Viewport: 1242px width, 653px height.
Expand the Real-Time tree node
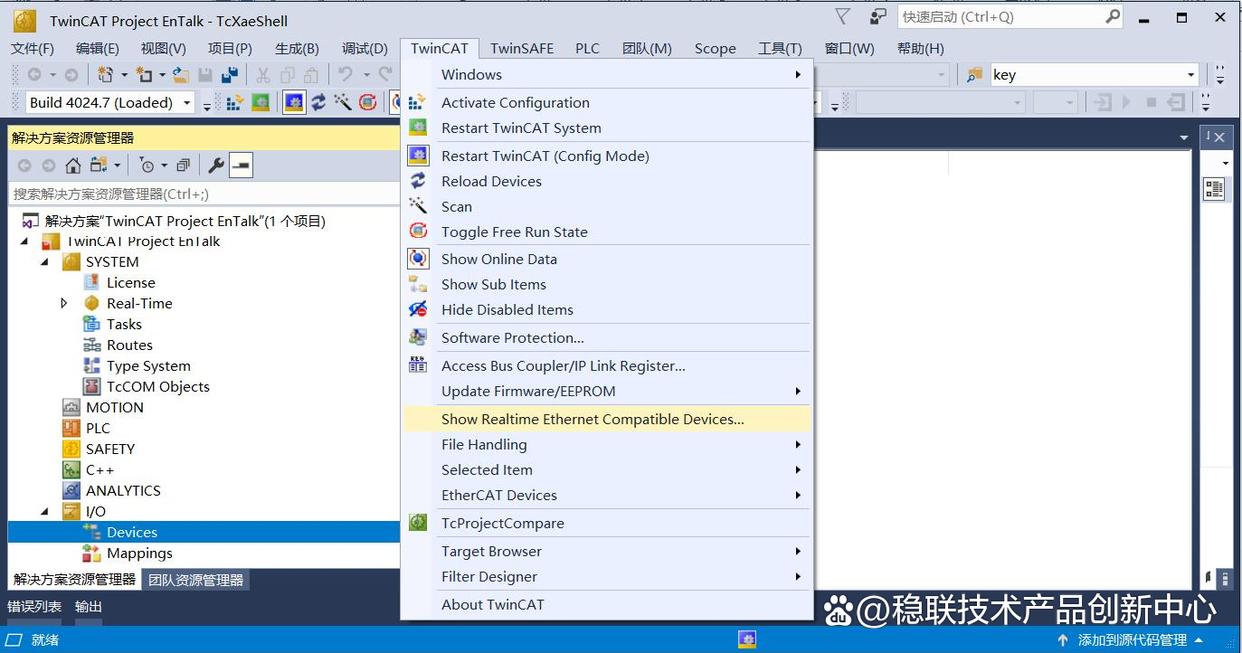(x=64, y=303)
